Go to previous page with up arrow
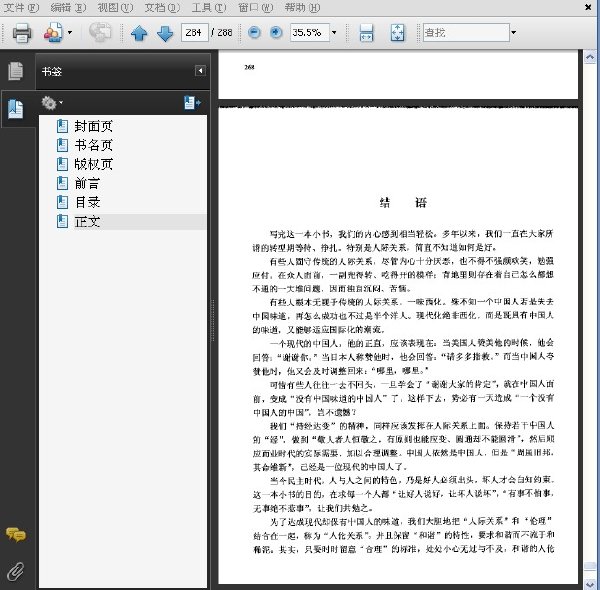The image size is (600, 590). (x=139, y=33)
